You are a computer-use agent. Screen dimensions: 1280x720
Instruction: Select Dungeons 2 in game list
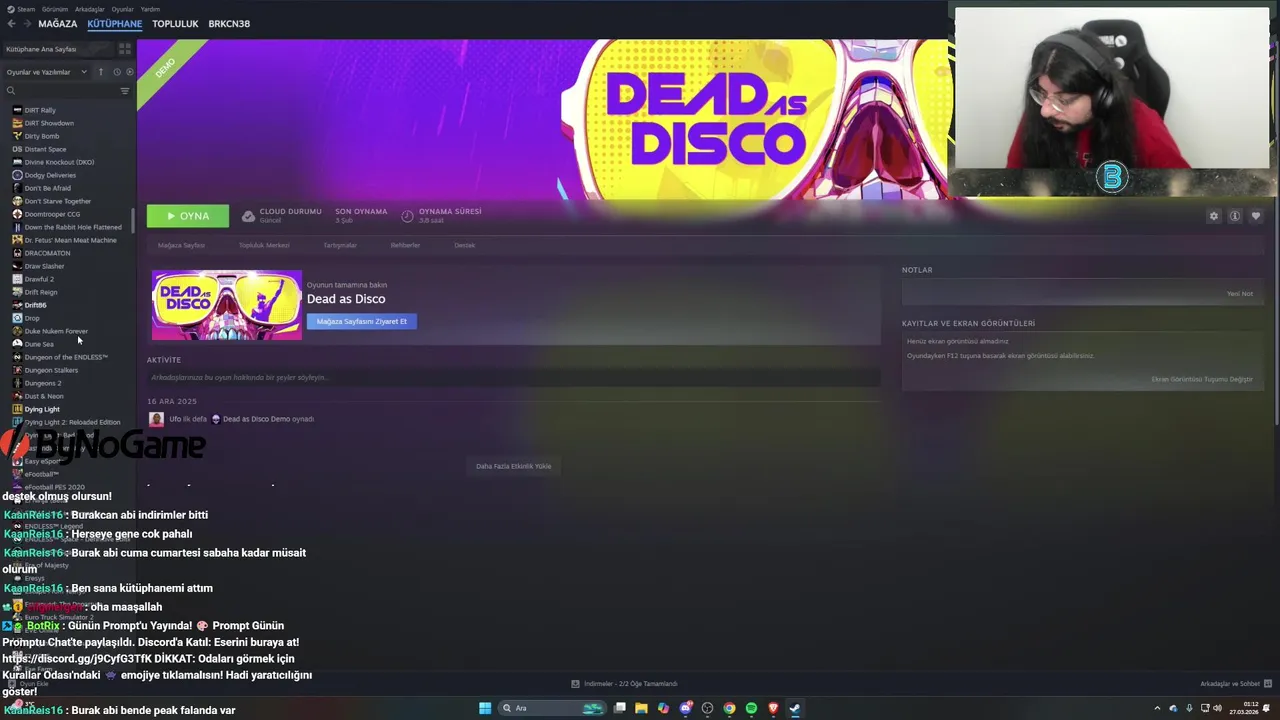pyautogui.click(x=43, y=383)
